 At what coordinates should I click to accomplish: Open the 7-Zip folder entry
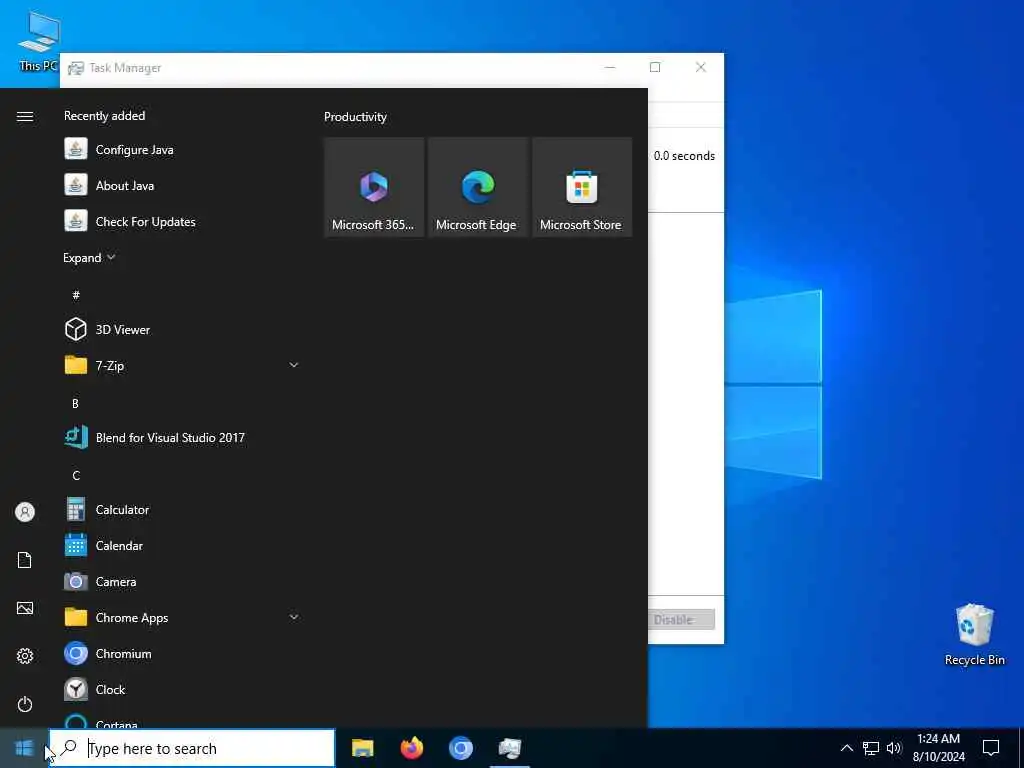[x=181, y=365]
